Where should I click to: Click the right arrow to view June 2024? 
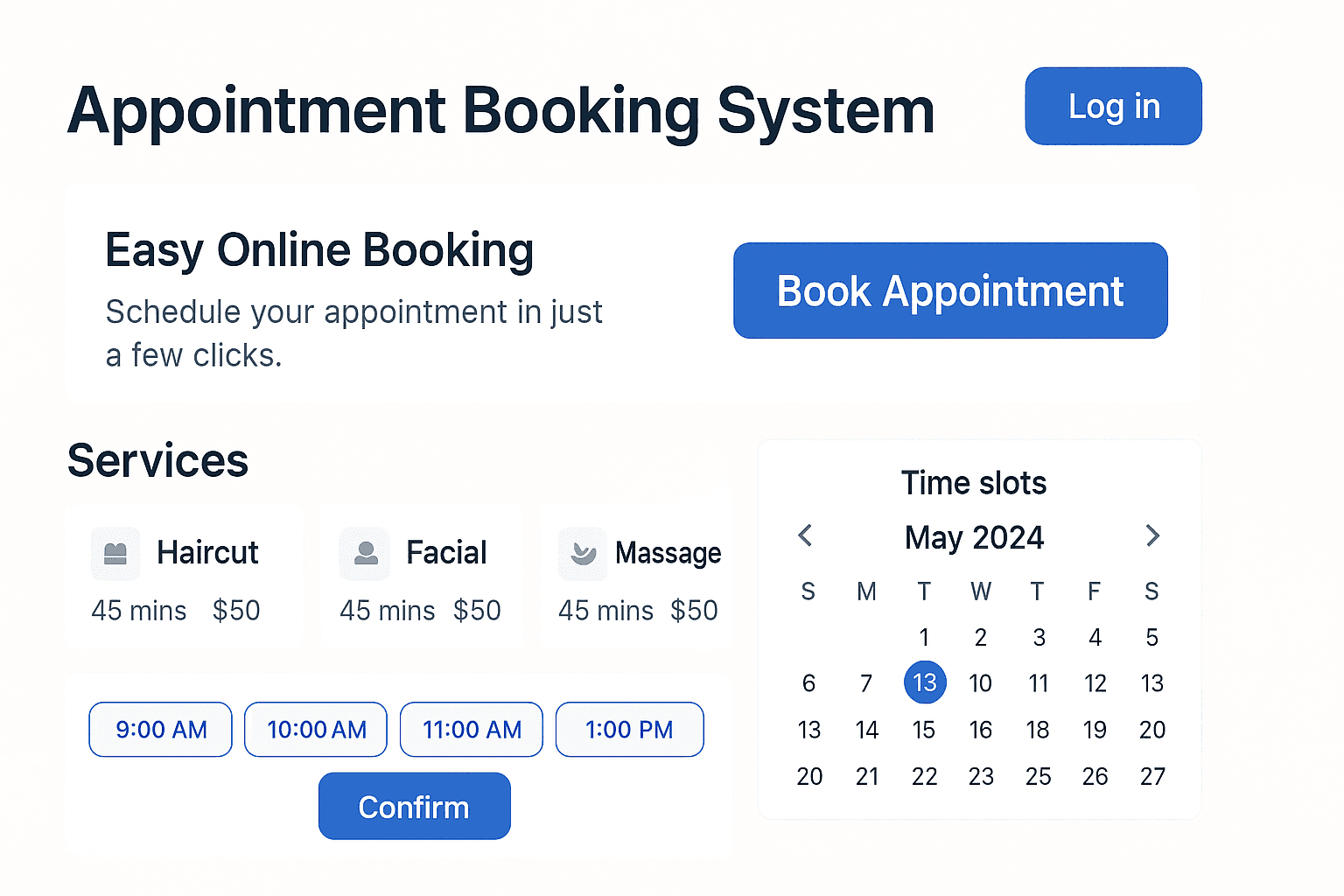tap(1152, 535)
